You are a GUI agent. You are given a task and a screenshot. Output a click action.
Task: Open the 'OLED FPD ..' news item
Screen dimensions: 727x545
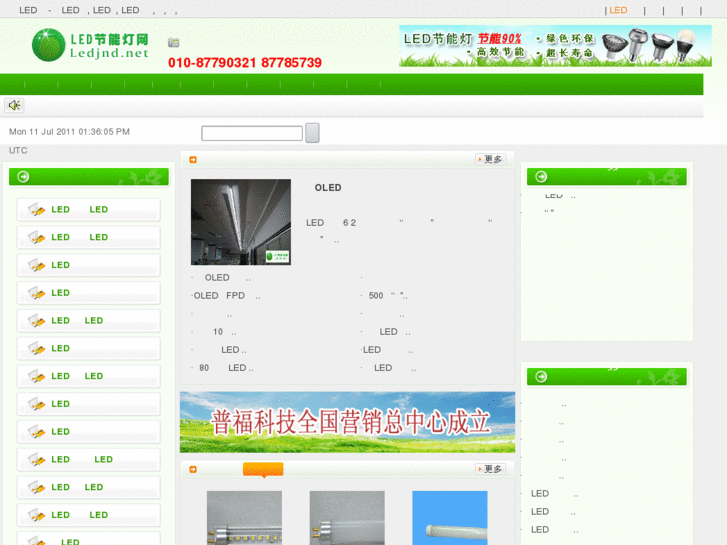click(227, 295)
